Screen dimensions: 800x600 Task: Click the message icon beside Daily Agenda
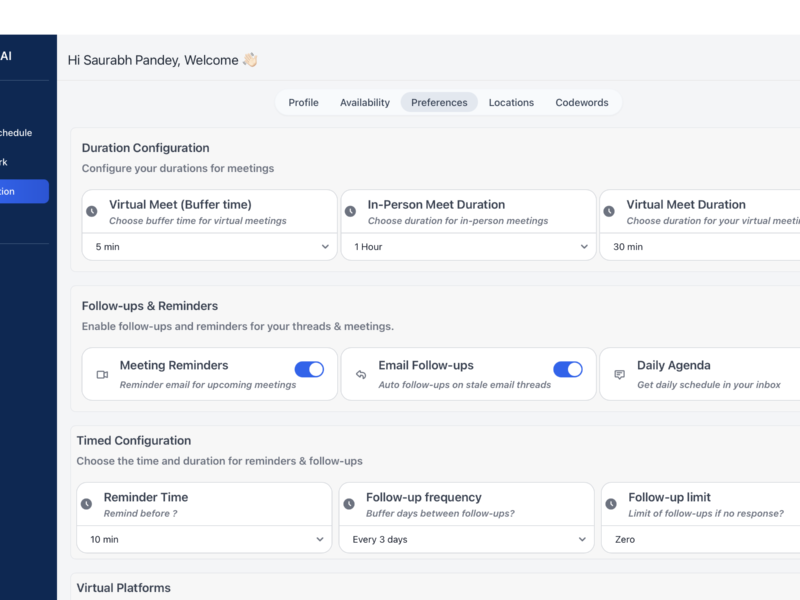(x=619, y=374)
